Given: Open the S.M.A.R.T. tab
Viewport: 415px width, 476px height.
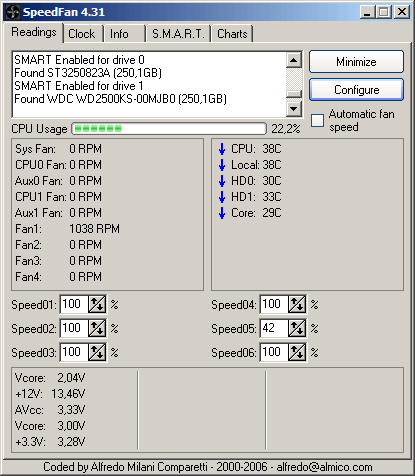Looking at the screenshot, I should click(x=178, y=34).
